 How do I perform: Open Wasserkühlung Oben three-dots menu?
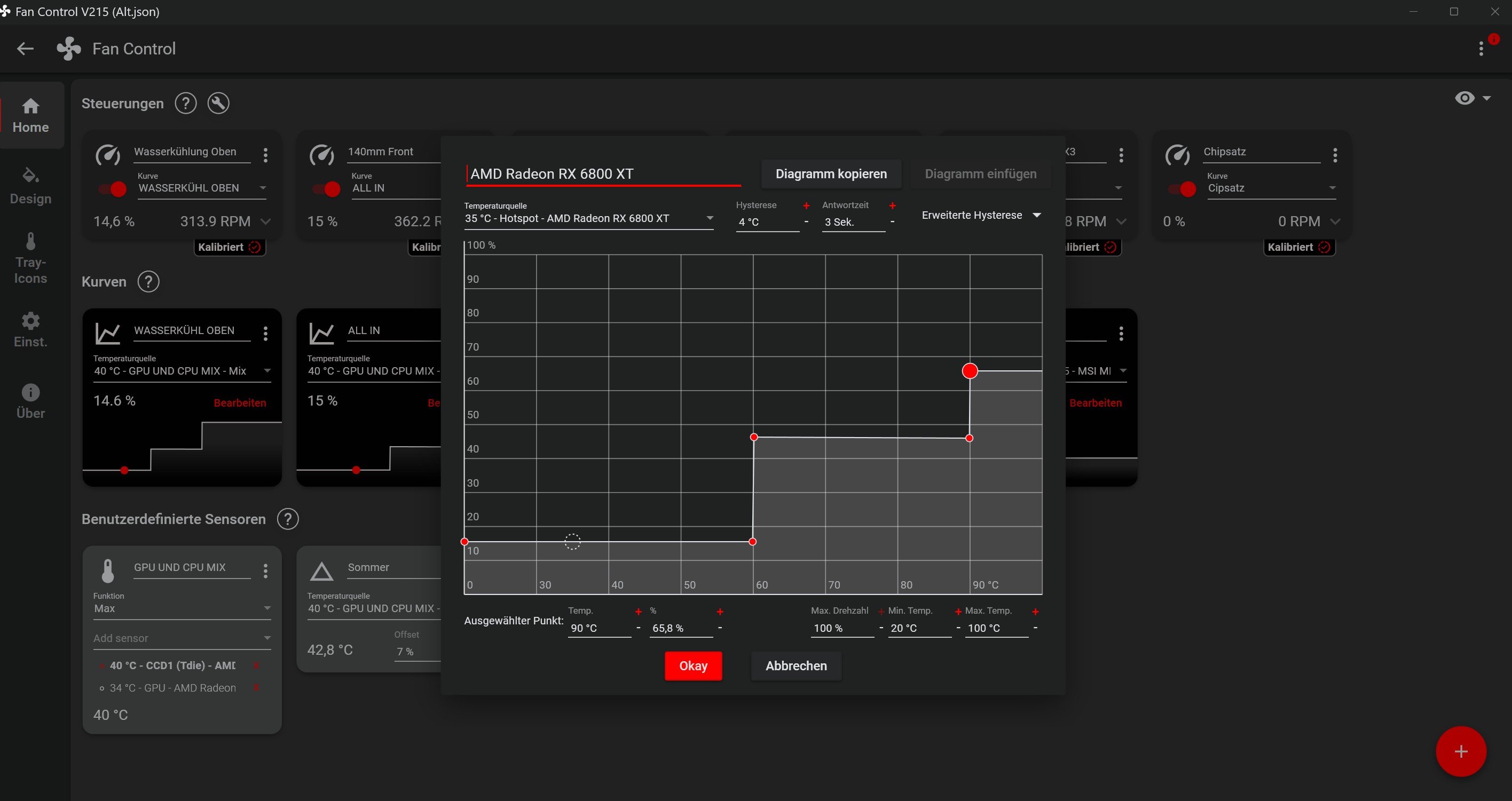pyautogui.click(x=266, y=155)
